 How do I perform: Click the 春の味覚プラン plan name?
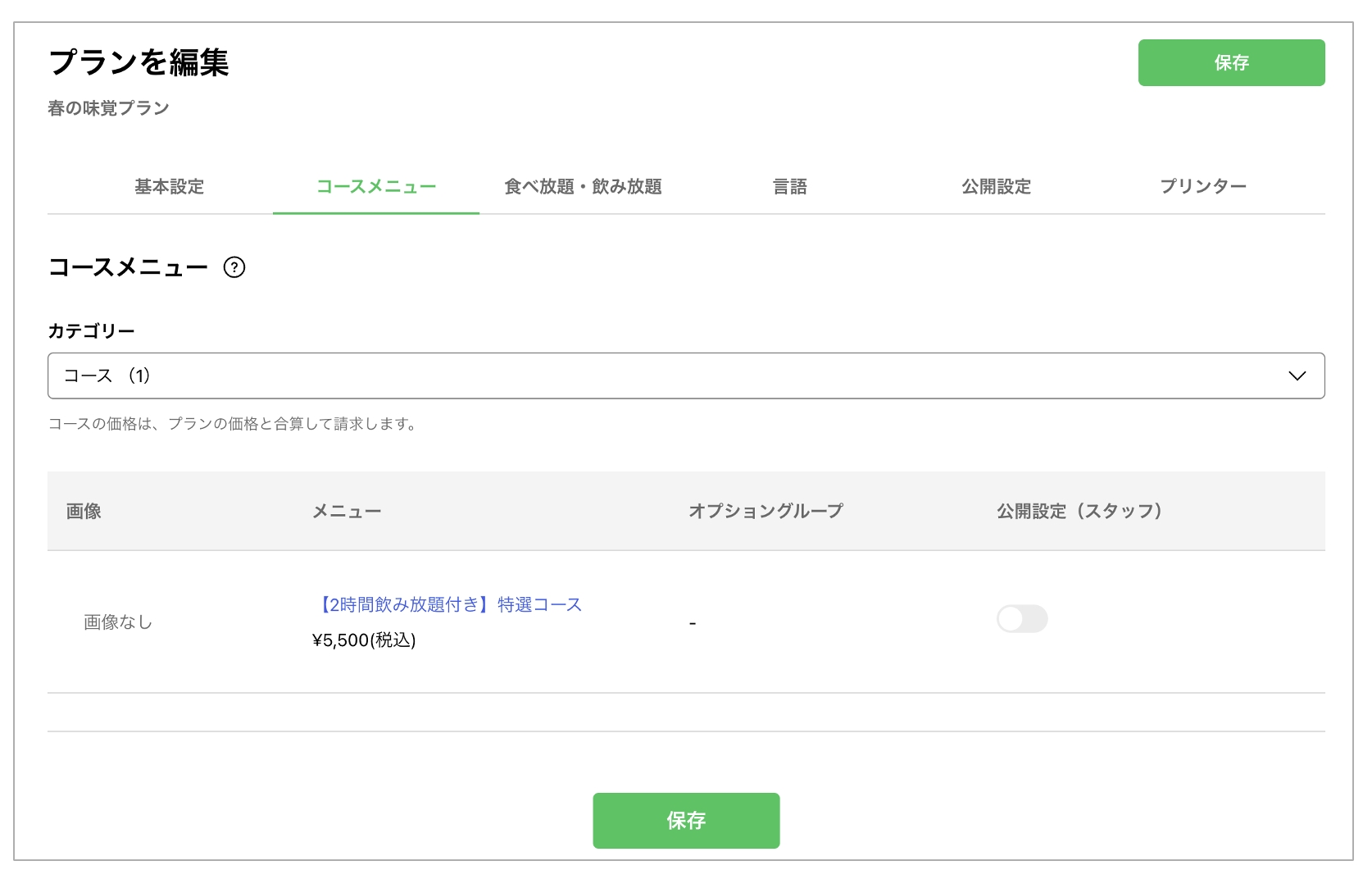coord(107,107)
